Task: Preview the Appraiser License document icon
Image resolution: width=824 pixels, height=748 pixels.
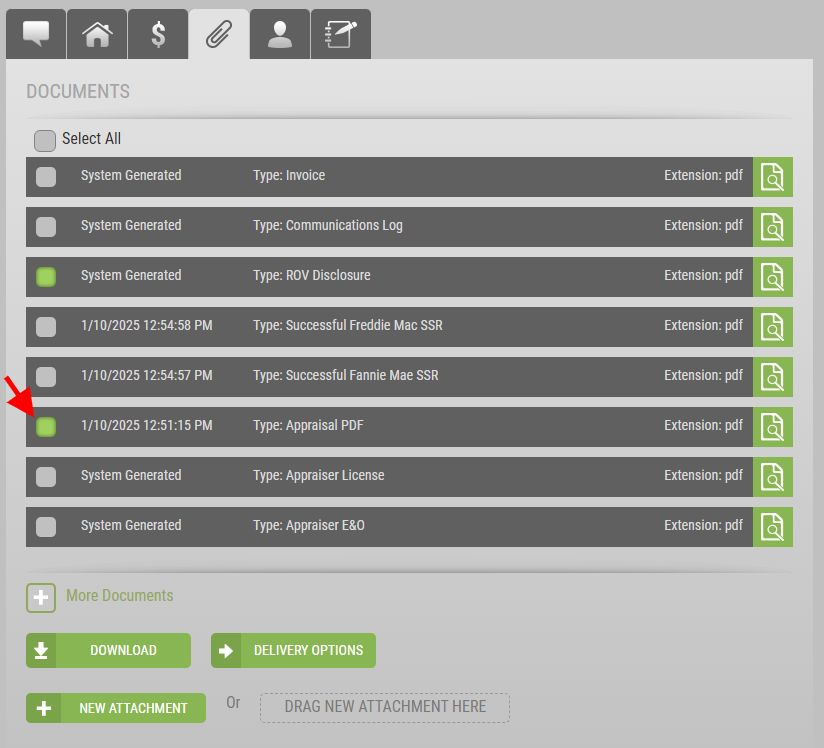Action: 772,476
